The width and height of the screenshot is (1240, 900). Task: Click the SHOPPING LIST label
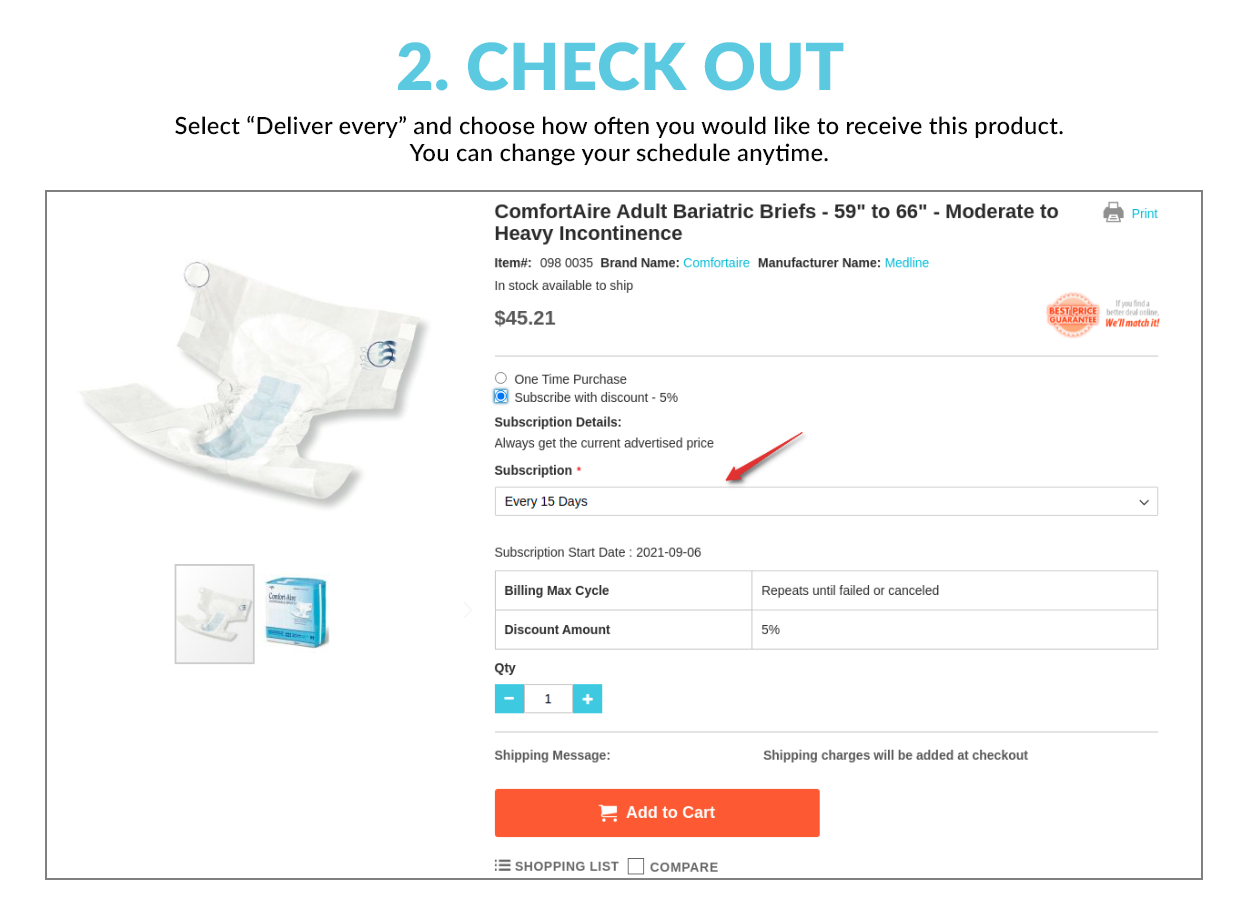(566, 866)
